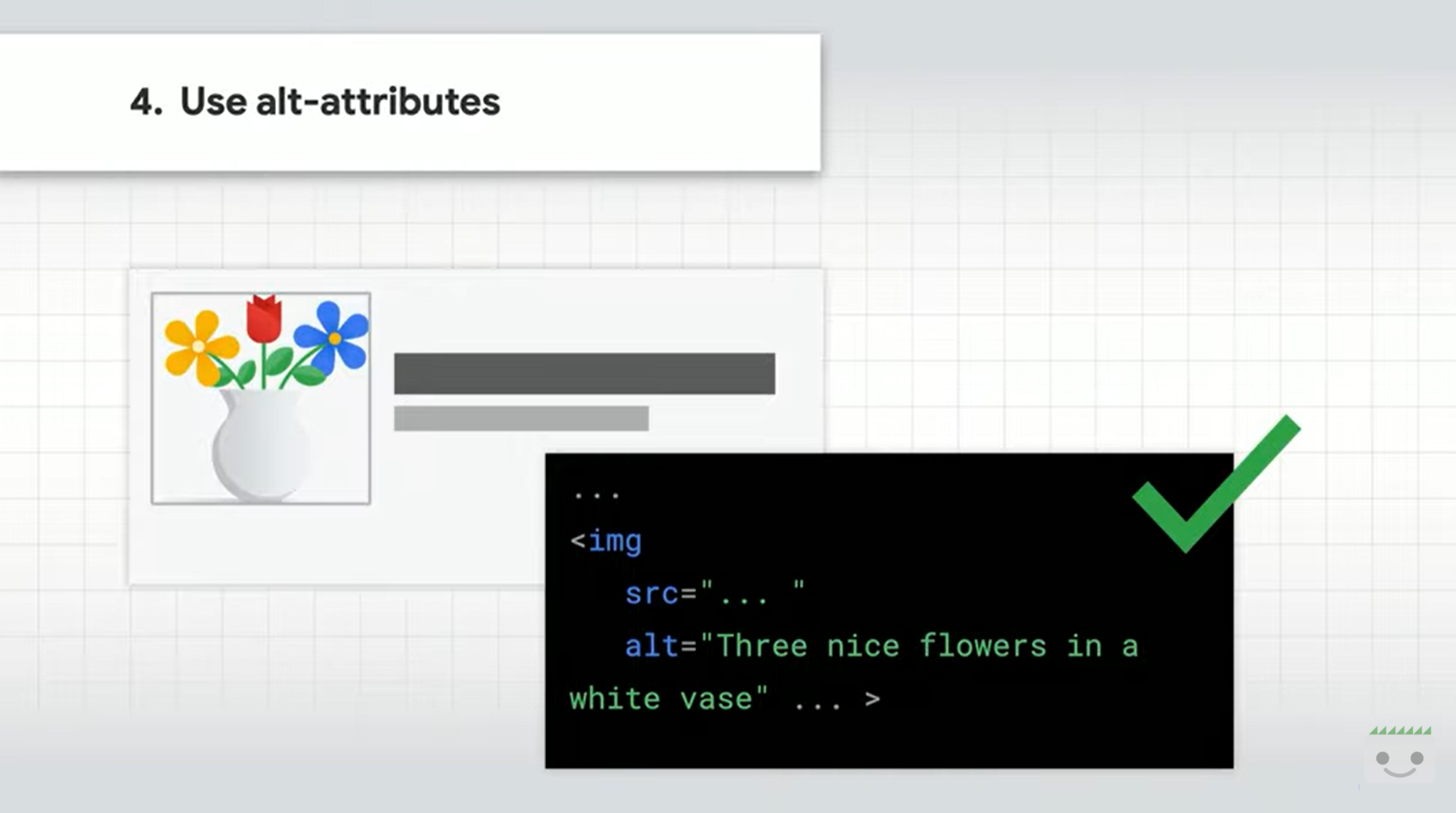Click the number '4.' in the heading
The height and width of the screenshot is (813, 1456).
point(146,102)
